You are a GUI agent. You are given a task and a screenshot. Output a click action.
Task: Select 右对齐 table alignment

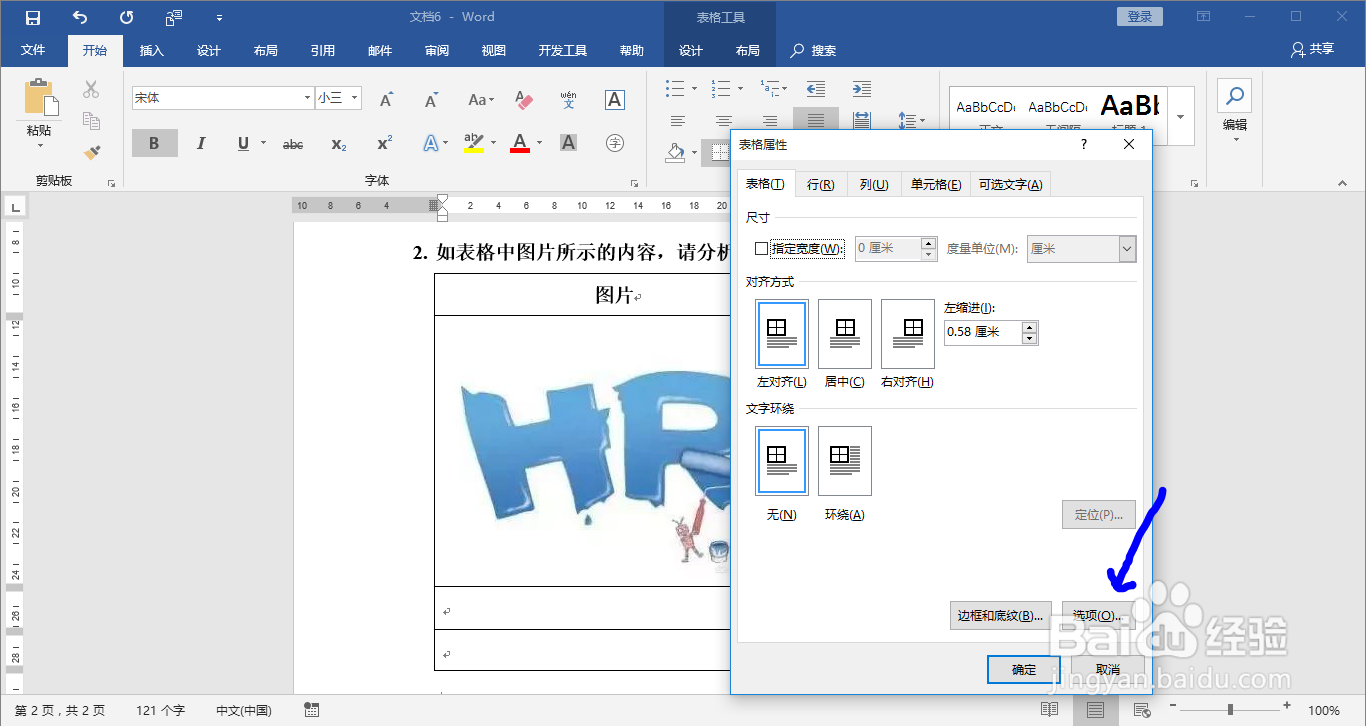coord(908,333)
